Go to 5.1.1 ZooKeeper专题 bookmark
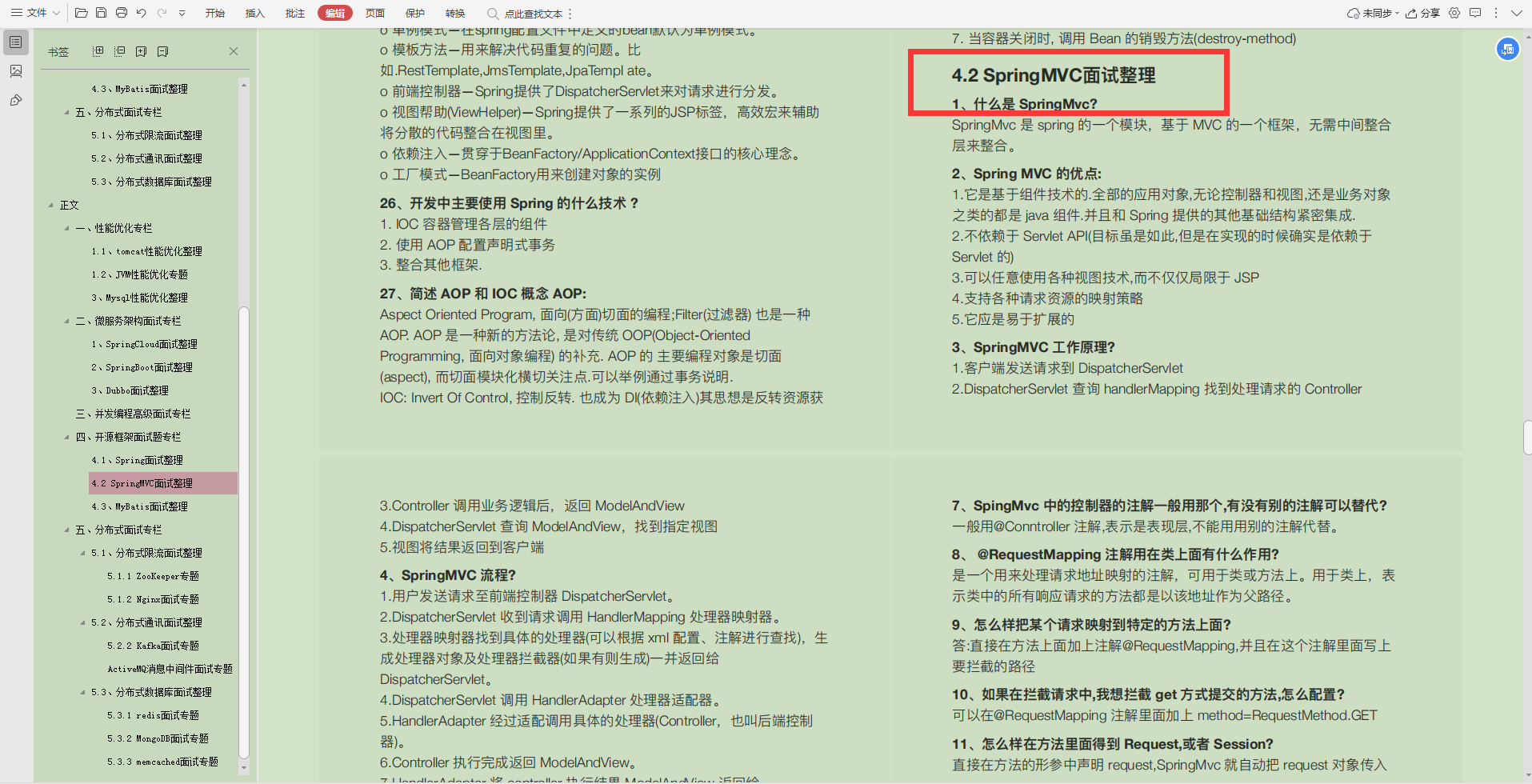The width and height of the screenshot is (1532, 784). (153, 576)
